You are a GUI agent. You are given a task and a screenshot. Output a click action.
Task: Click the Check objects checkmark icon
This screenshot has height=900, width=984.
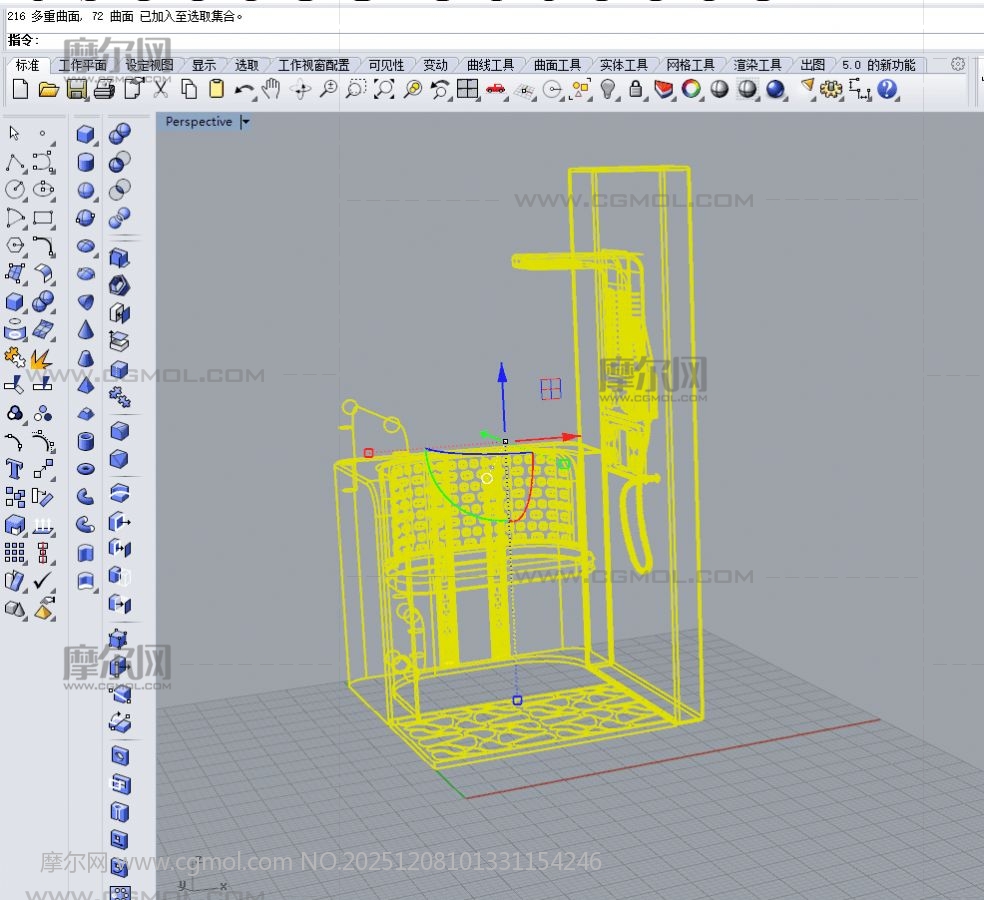[x=43, y=580]
